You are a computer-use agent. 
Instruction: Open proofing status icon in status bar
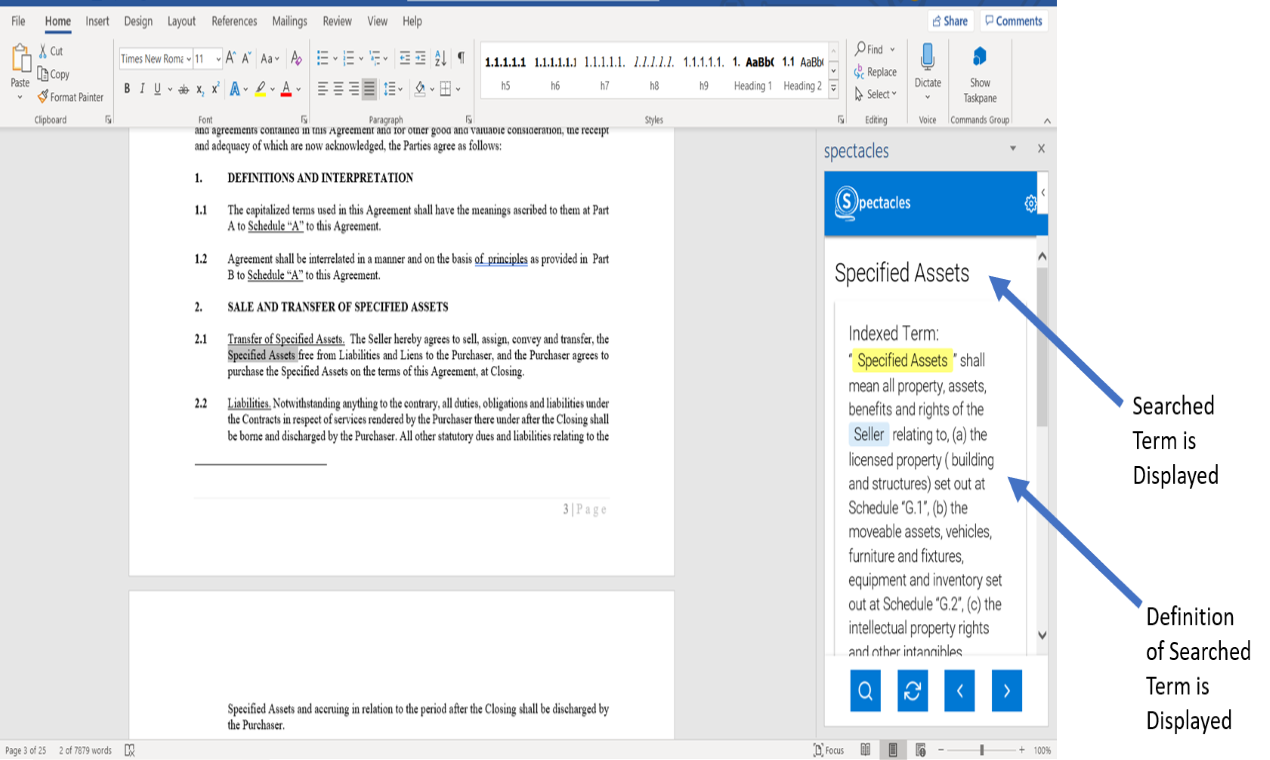point(130,750)
